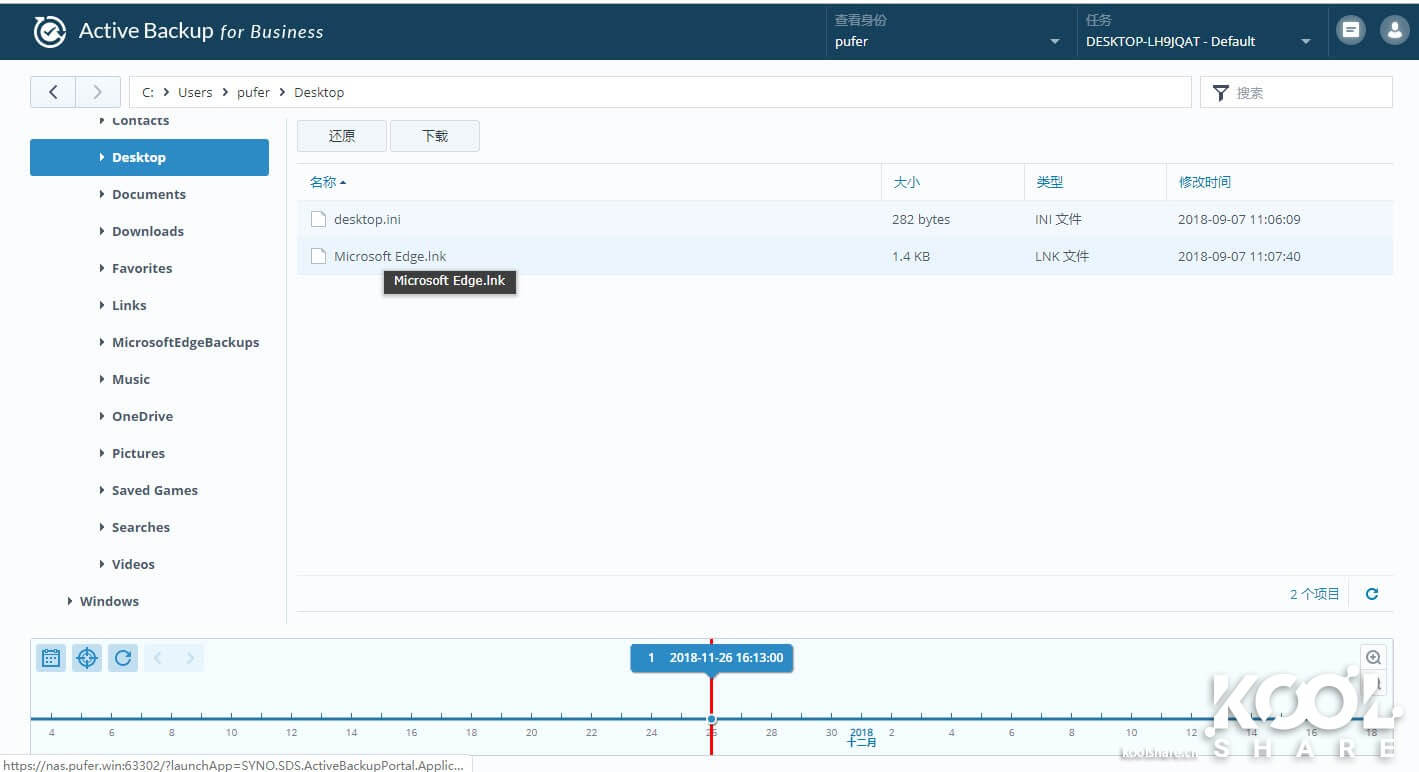Click the back navigation arrow
The width and height of the screenshot is (1419, 772).
click(x=53, y=92)
